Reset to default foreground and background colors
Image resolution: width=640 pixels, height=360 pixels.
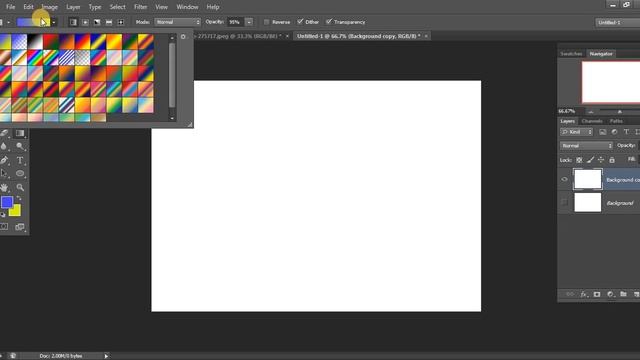coord(3,214)
